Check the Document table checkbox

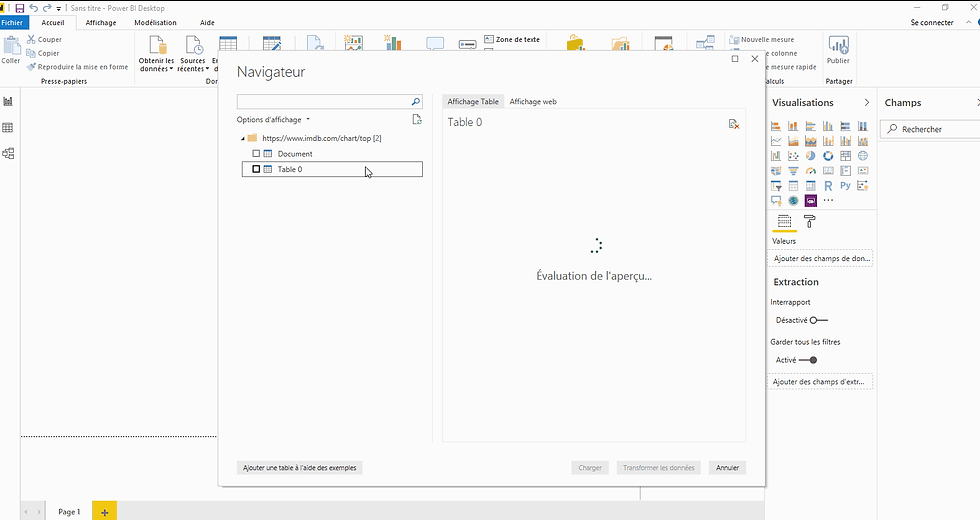(x=256, y=154)
